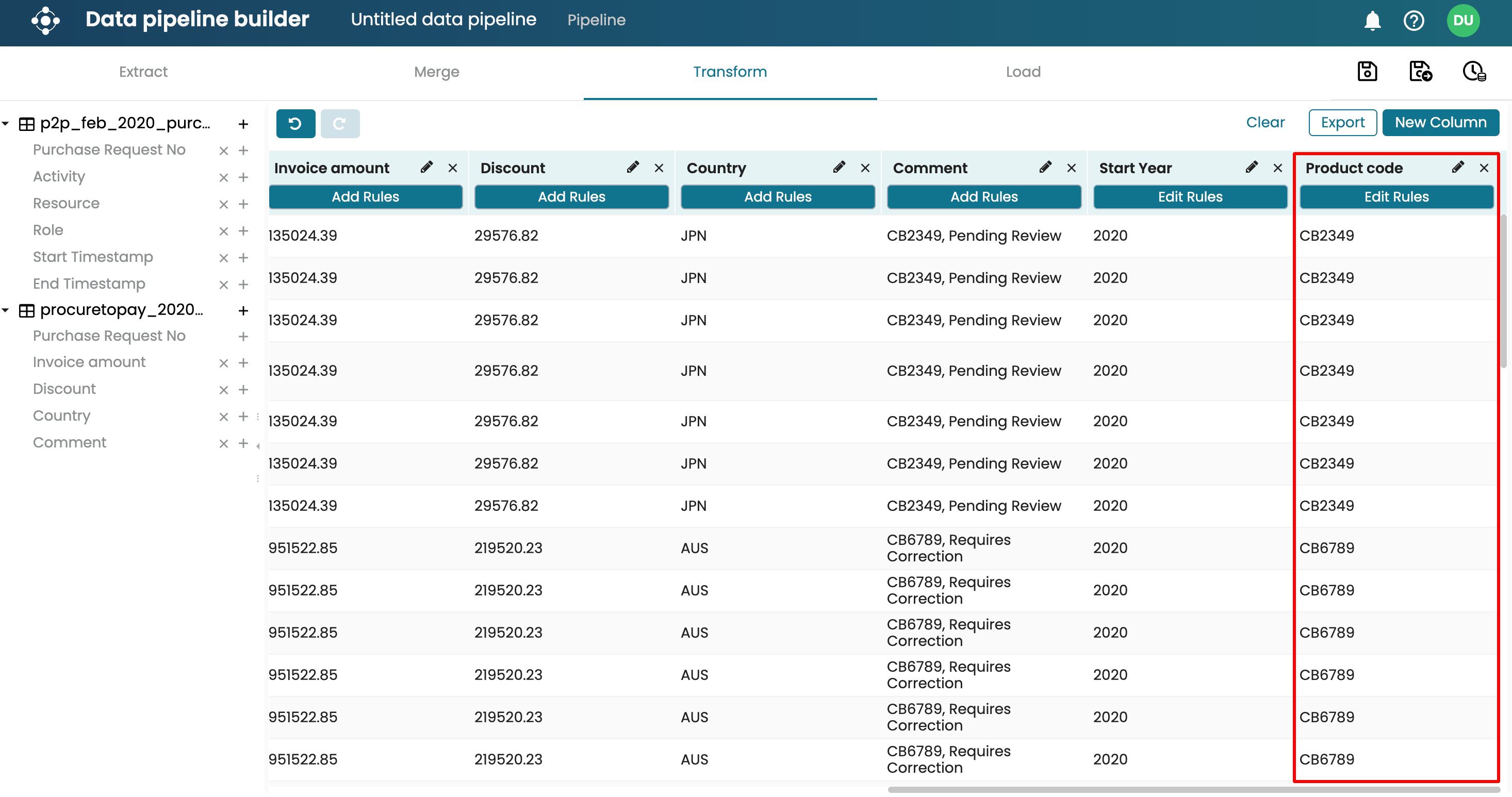Viewport: 1512px width, 797px height.
Task: Open Edit Rules for Start Year column
Action: pyautogui.click(x=1190, y=196)
